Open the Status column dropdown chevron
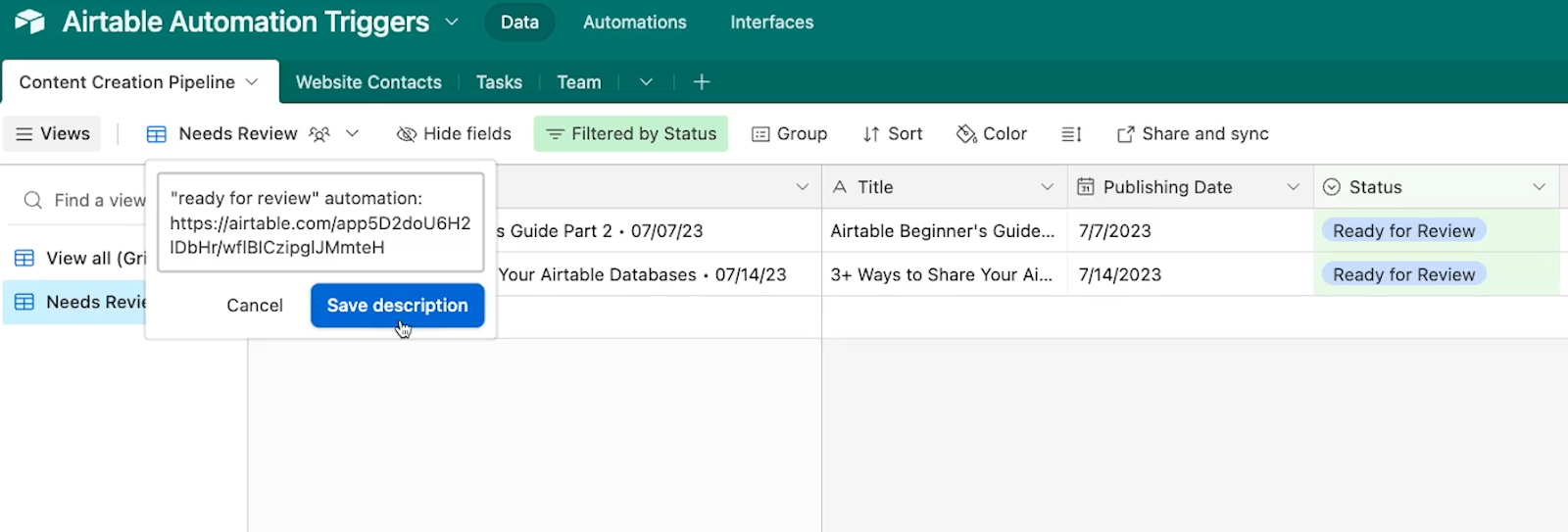The image size is (1568, 532). 1540,187
